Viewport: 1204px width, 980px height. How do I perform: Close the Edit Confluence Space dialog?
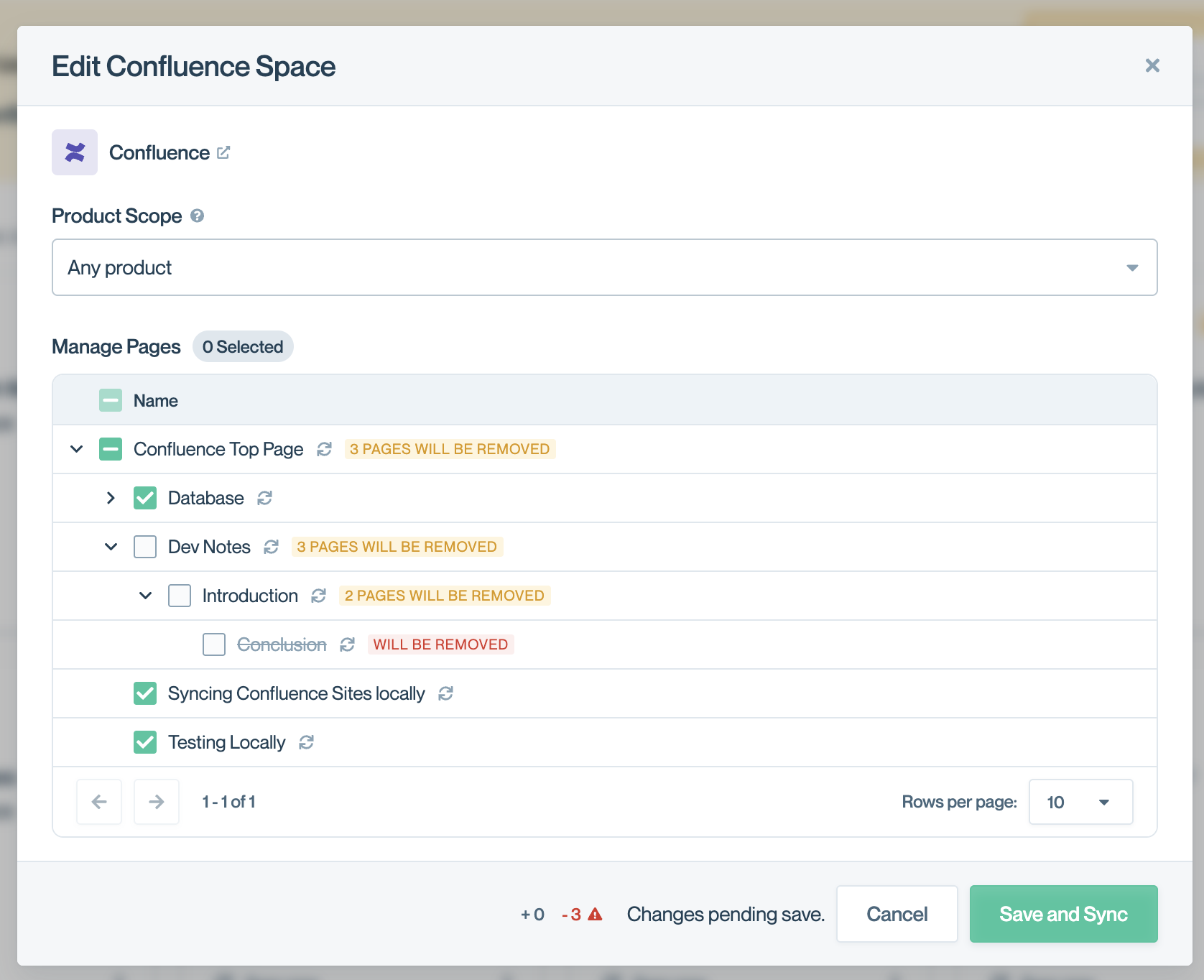pos(1152,65)
